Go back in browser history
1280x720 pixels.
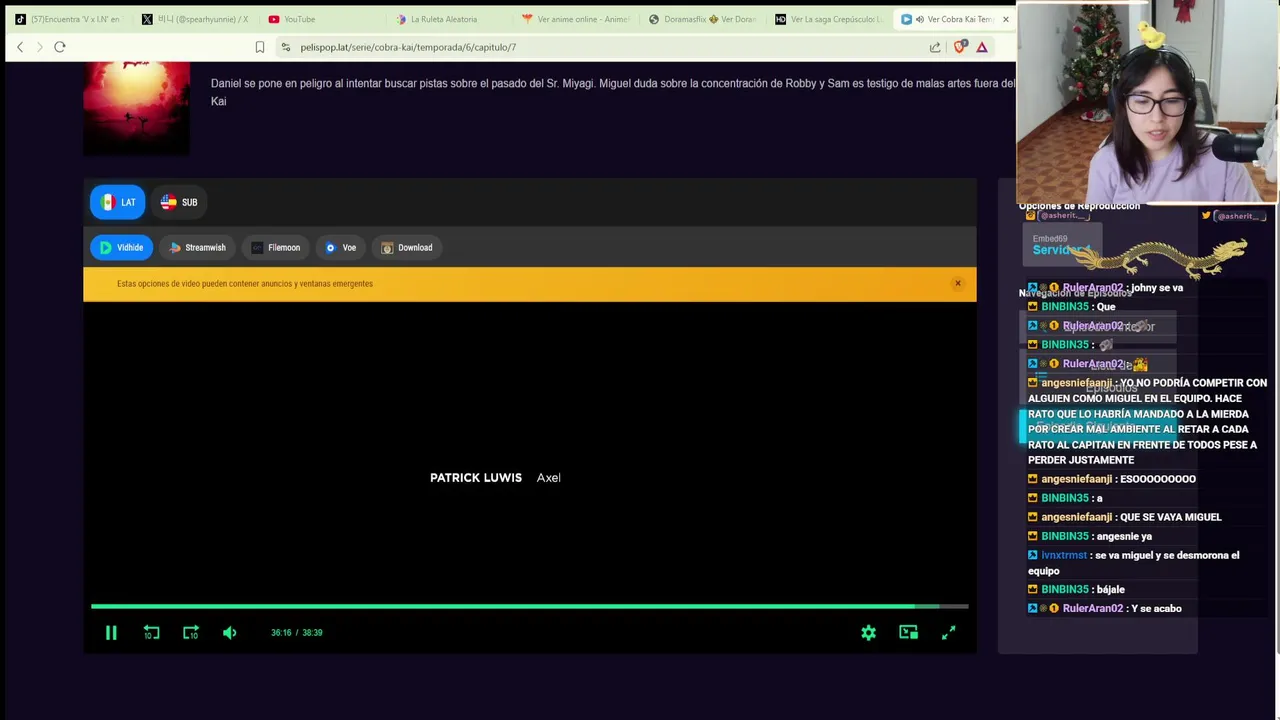(20, 47)
